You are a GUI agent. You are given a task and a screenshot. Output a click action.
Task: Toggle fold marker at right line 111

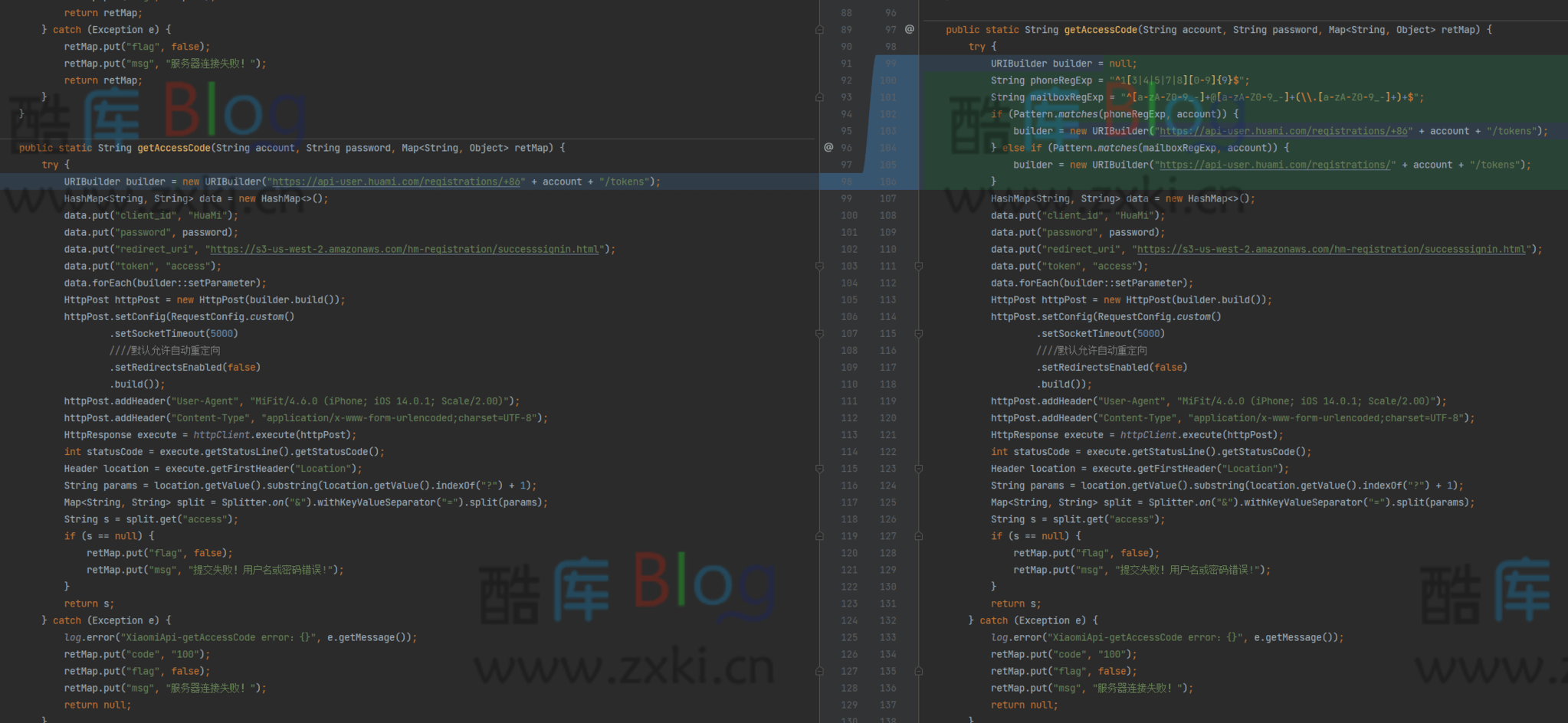918,266
